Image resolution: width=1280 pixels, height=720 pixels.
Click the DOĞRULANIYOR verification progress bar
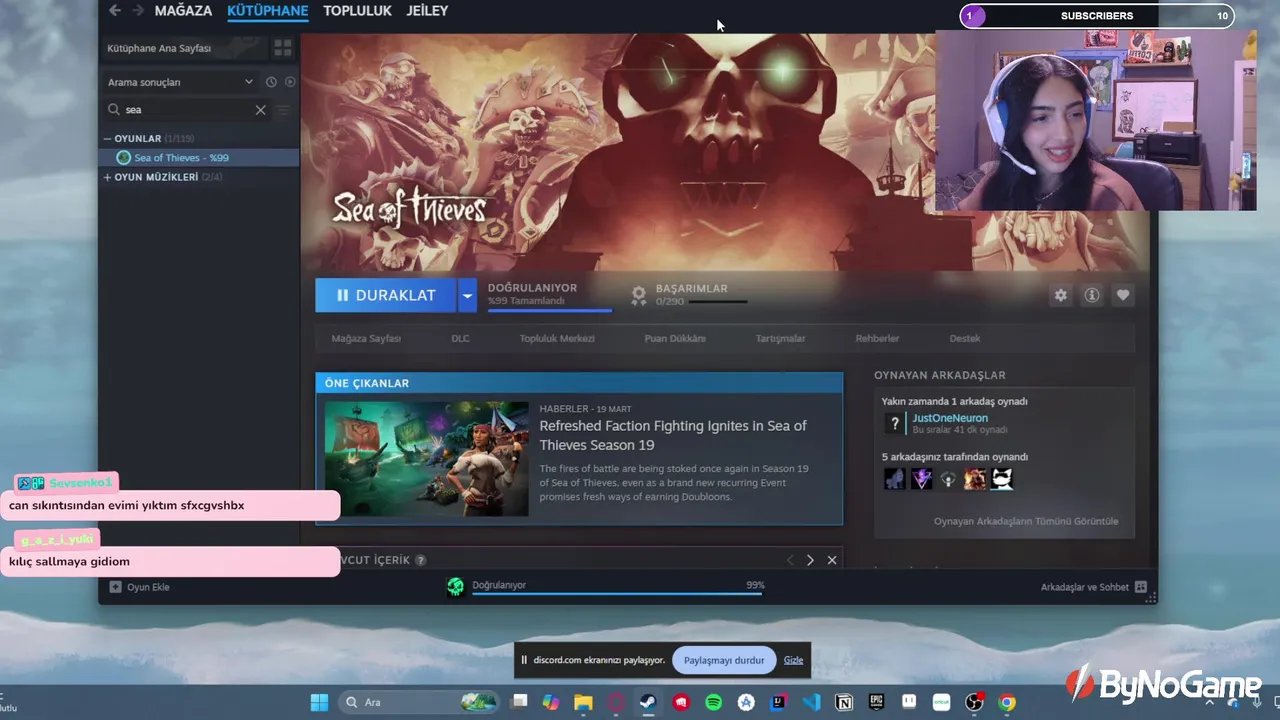pos(549,310)
